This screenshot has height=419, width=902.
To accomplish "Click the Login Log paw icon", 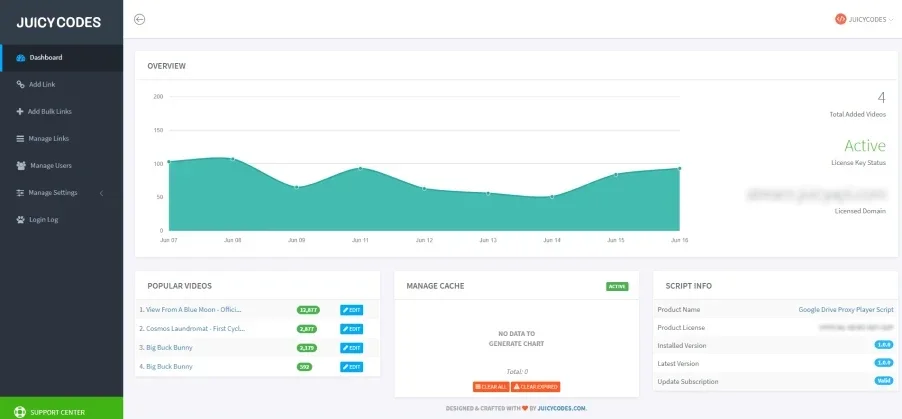I will [21, 220].
